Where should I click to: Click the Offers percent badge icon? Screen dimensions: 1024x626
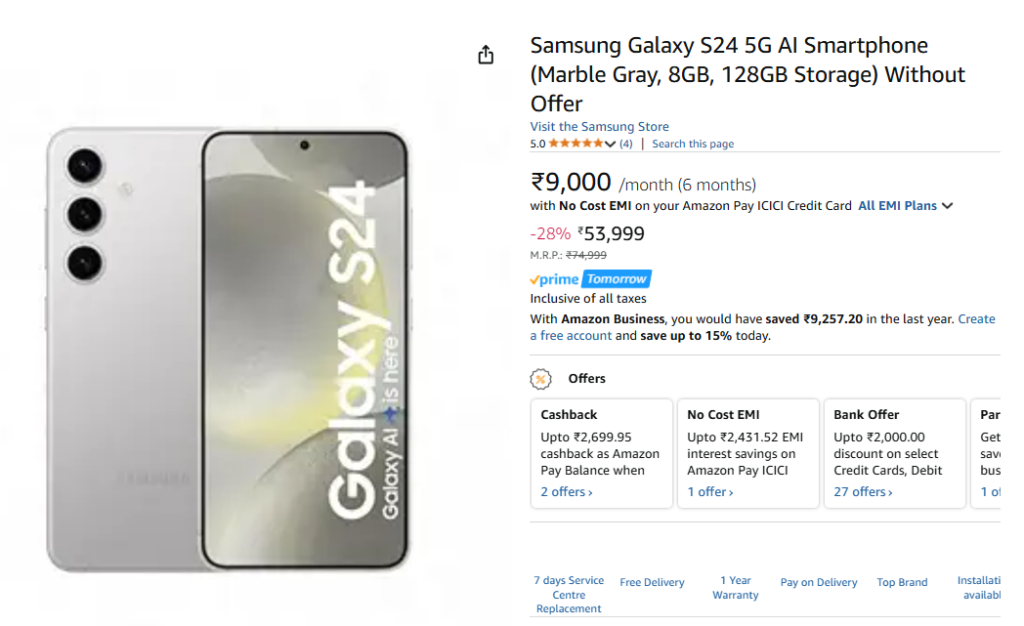click(540, 379)
